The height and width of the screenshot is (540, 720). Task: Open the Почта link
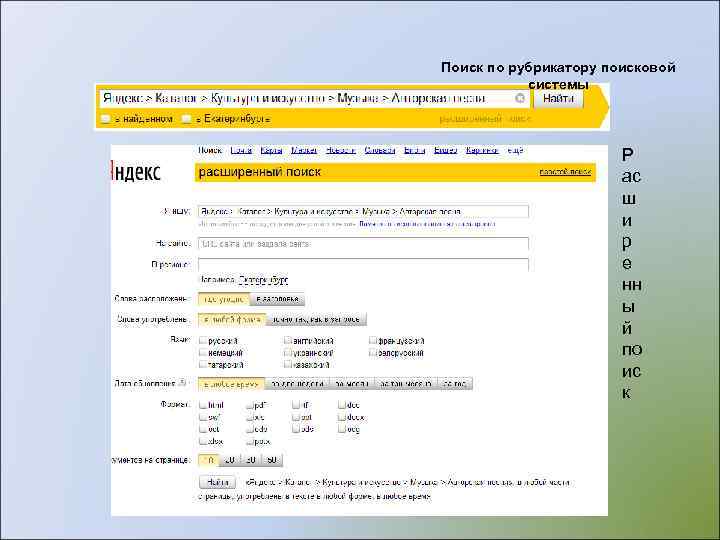[x=241, y=150]
